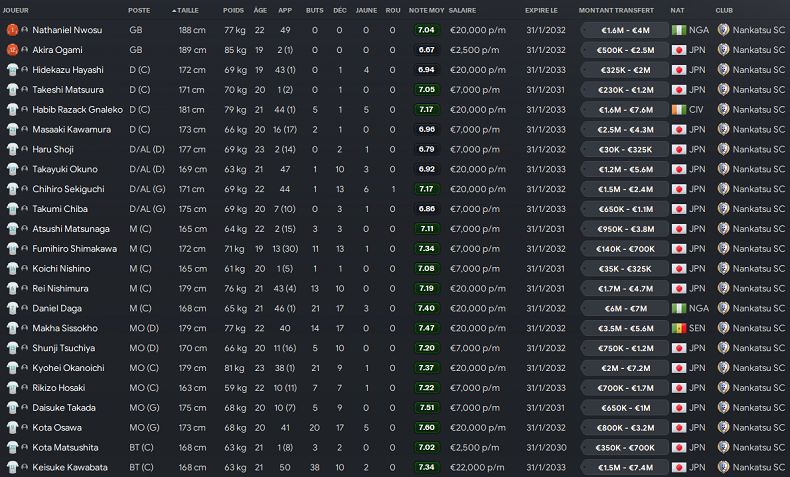Open Keisuke Kawabata's player profile
Screen dimensions: 790x477
click(x=68, y=467)
